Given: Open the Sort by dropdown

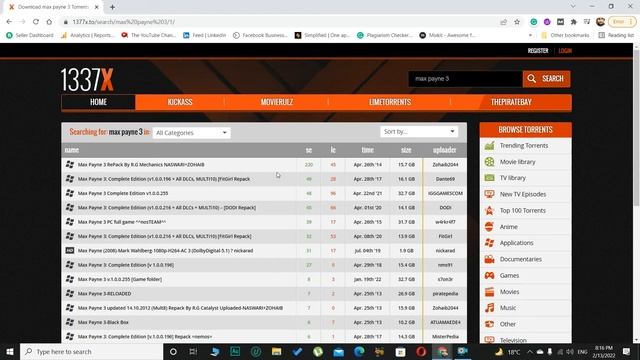Looking at the screenshot, I should point(419,131).
